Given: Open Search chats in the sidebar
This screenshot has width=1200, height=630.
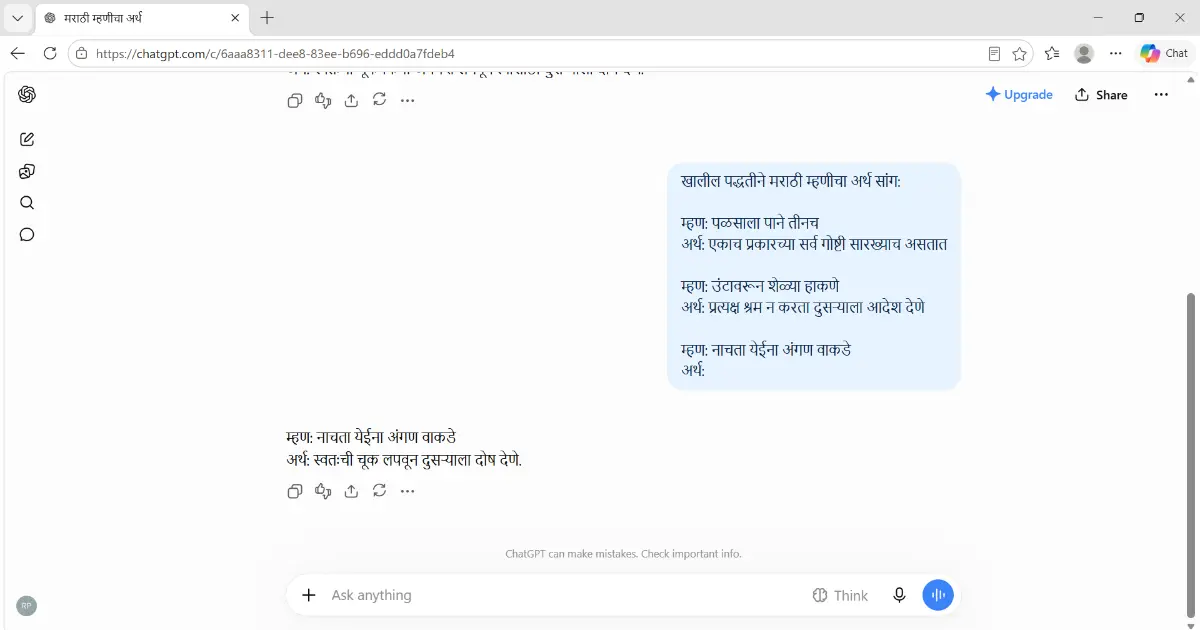Looking at the screenshot, I should point(27,203).
